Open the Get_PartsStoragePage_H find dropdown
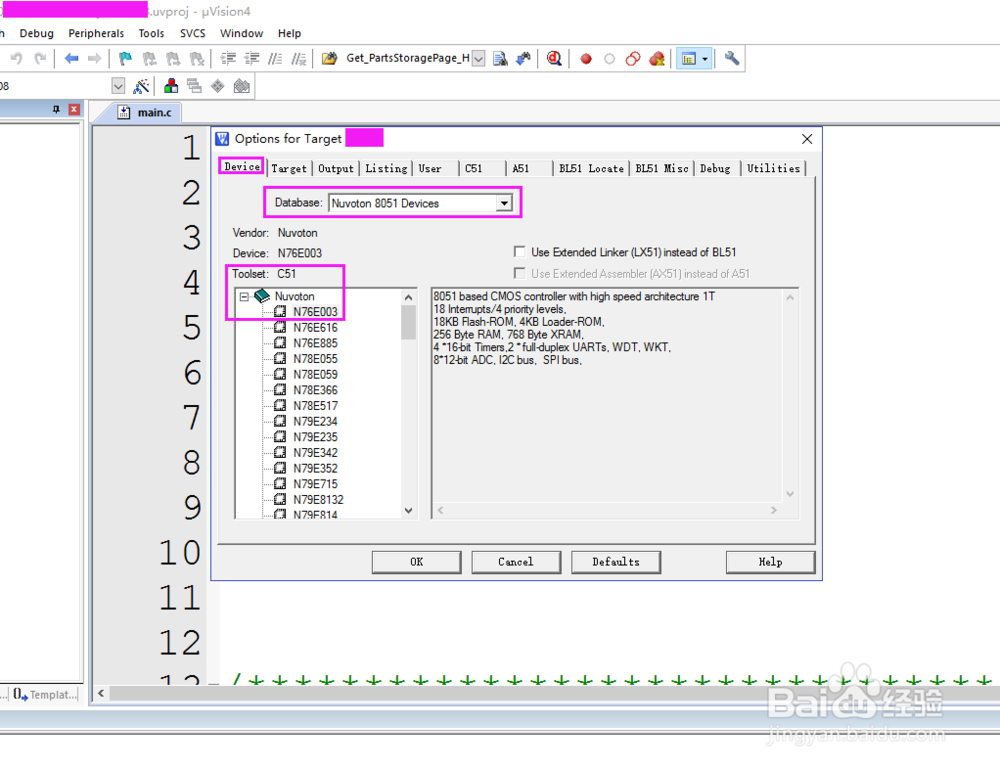The image size is (1000, 769). [x=478, y=59]
